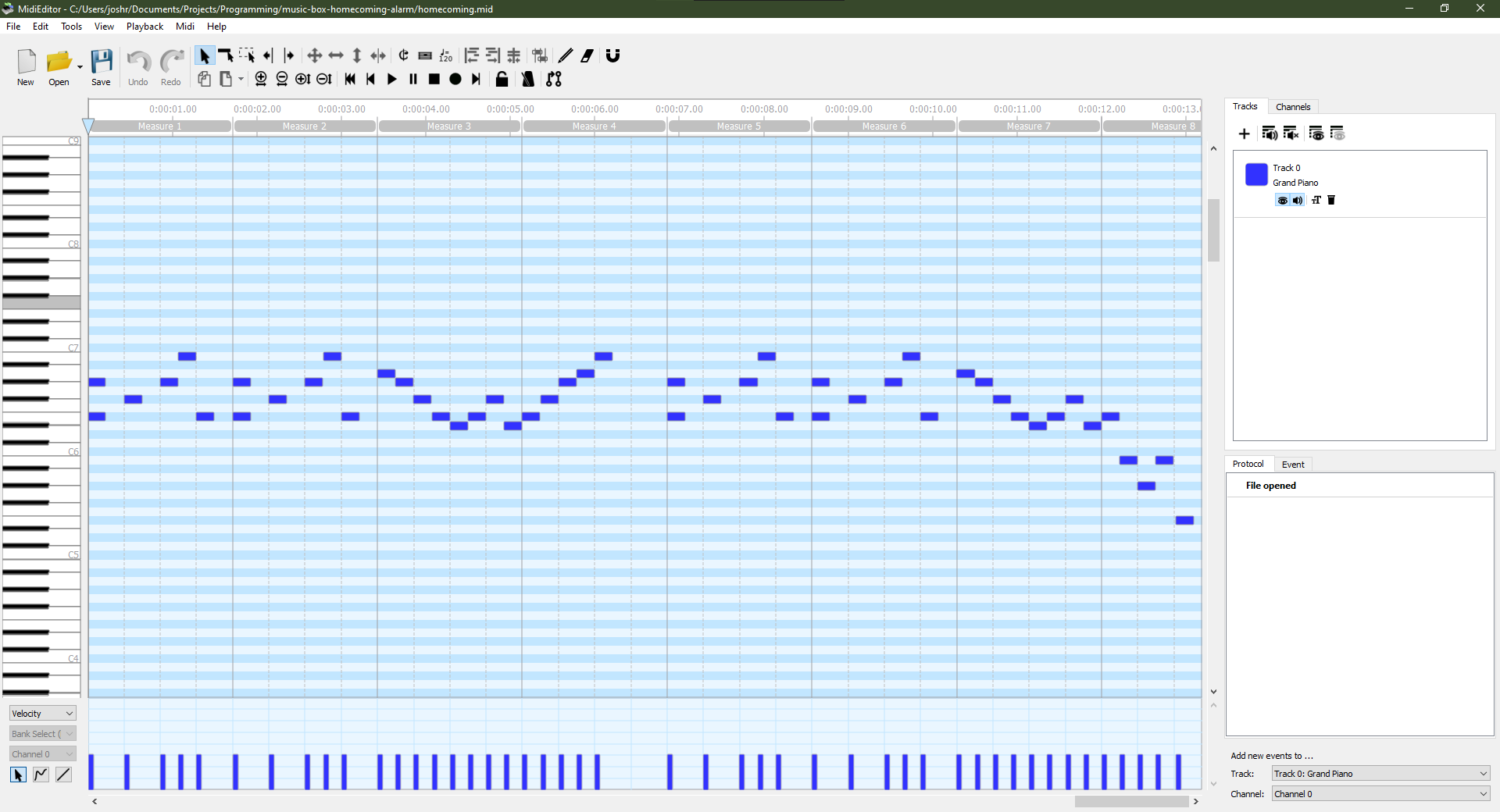Image resolution: width=1500 pixels, height=812 pixels.
Task: Mute Track 0 audio
Action: coord(1297,201)
